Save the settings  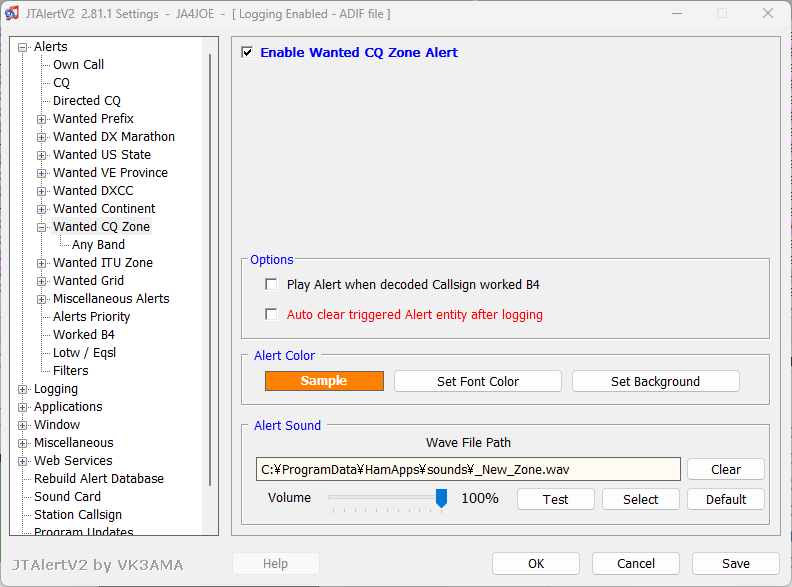click(x=736, y=564)
